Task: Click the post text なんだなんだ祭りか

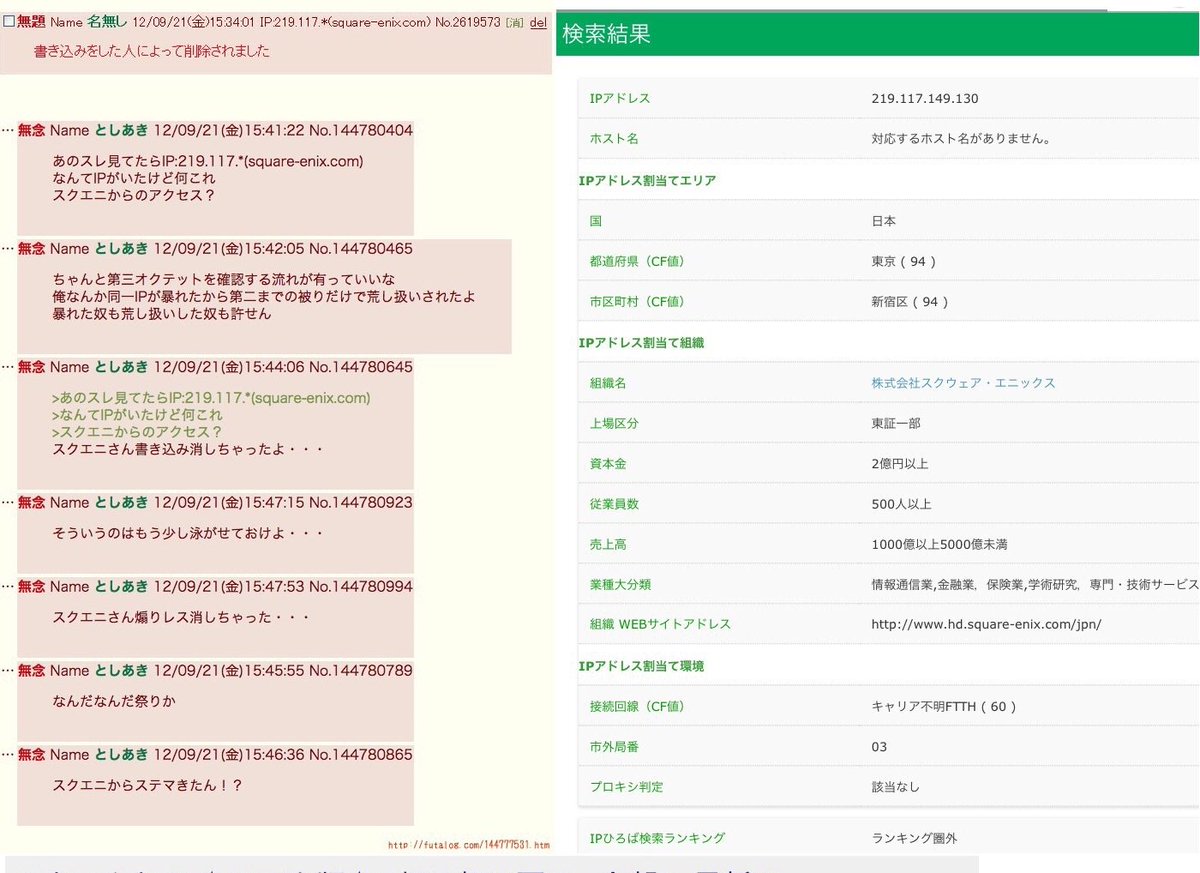Action: pos(113,701)
